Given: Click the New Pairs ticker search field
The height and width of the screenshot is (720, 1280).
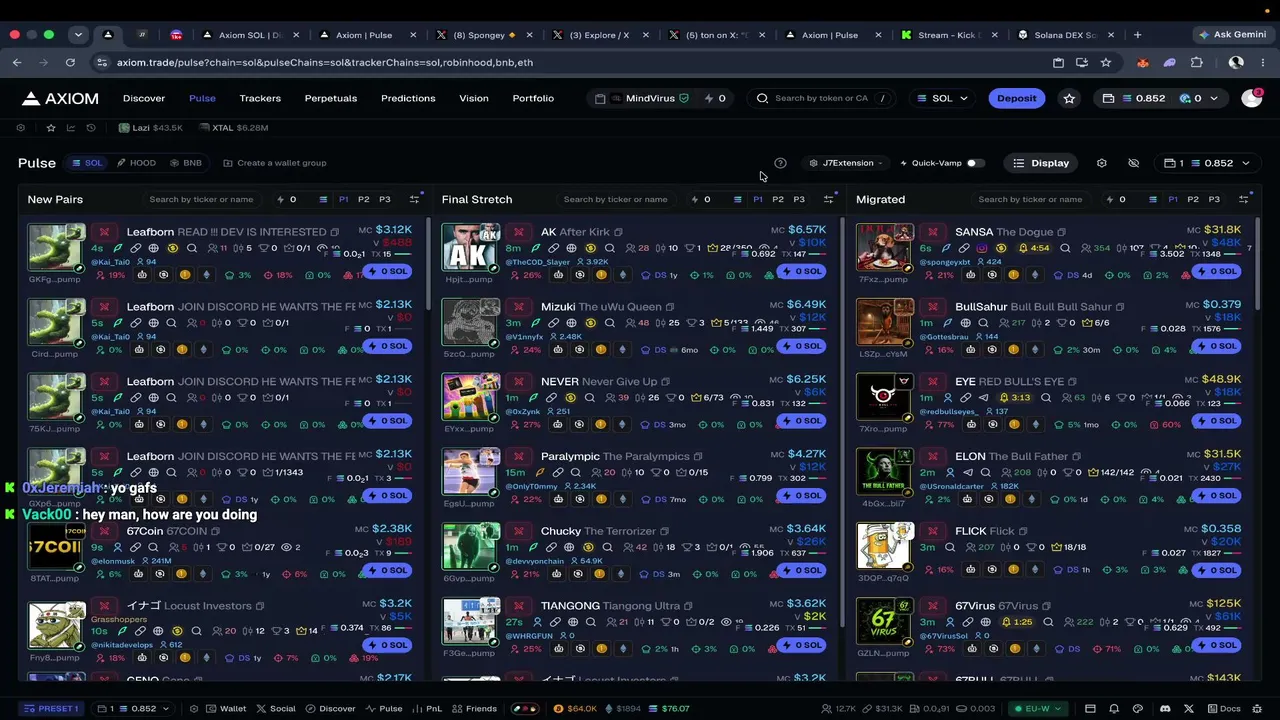Looking at the screenshot, I should pyautogui.click(x=200, y=199).
